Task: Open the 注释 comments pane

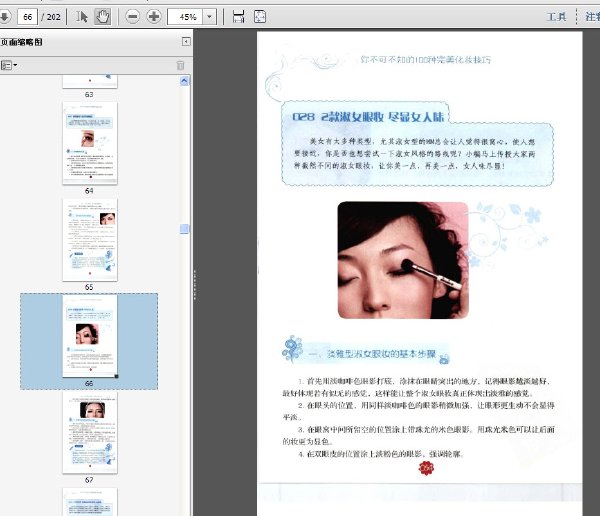Action: [x=592, y=16]
